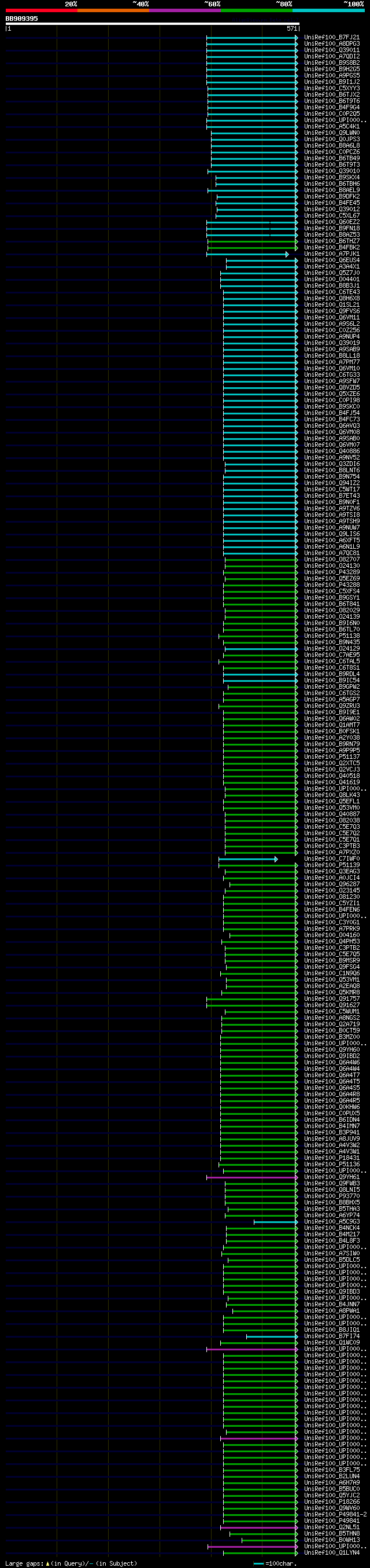Click hit label UniRef100_Q1WC09
370x1568 pixels.
[x=332, y=1342]
